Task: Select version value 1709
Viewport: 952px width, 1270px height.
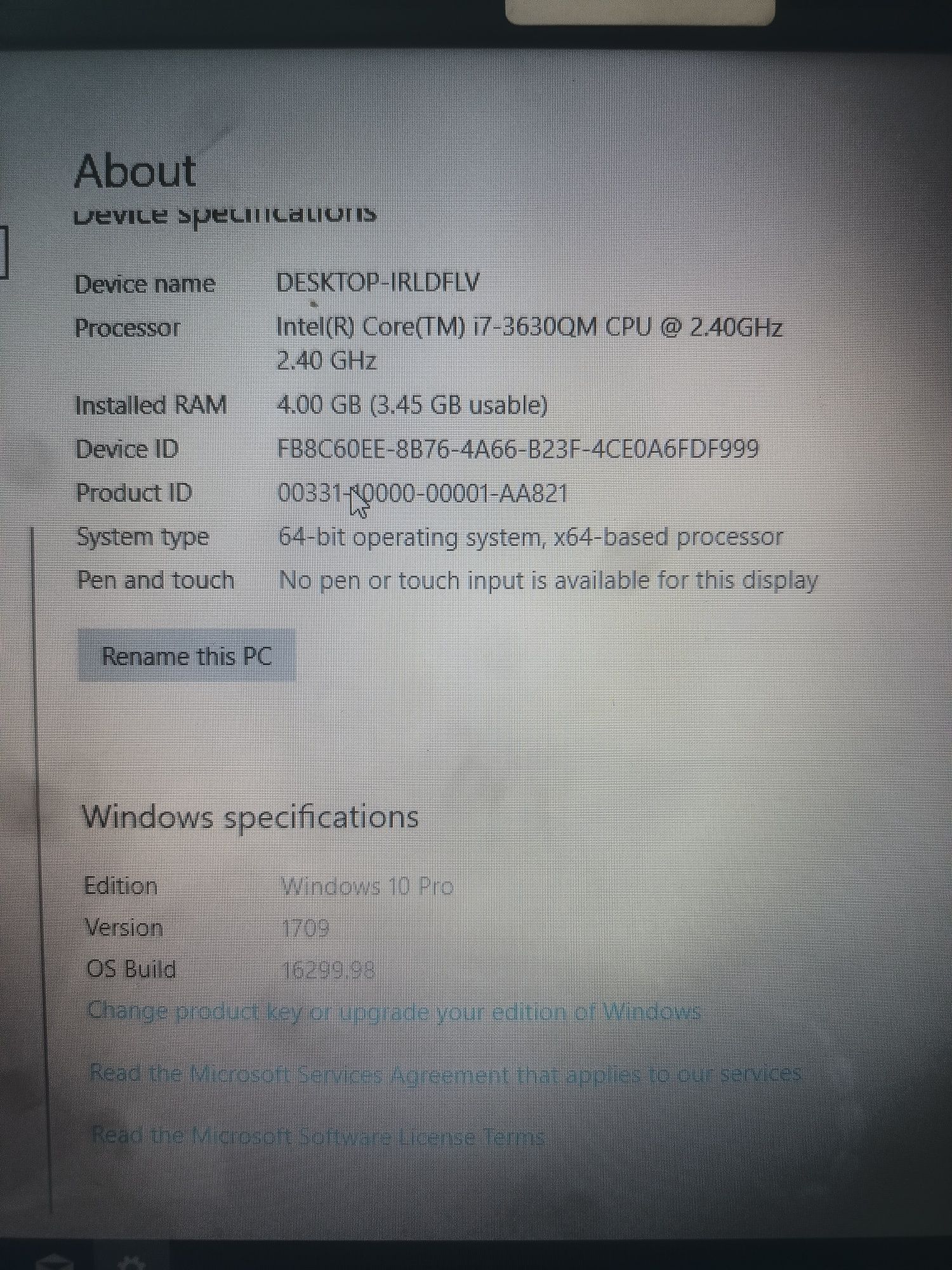Action: coord(305,928)
